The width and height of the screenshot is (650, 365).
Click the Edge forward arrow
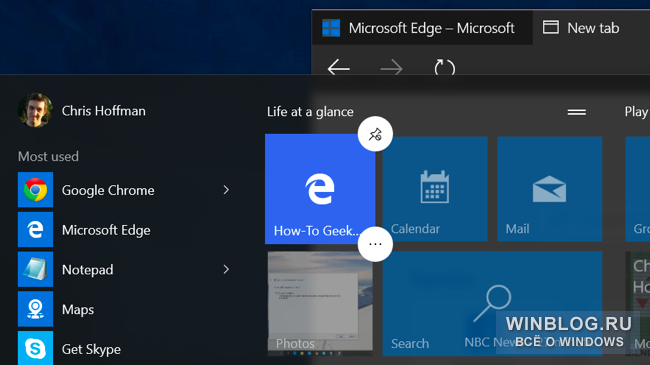pyautogui.click(x=391, y=68)
